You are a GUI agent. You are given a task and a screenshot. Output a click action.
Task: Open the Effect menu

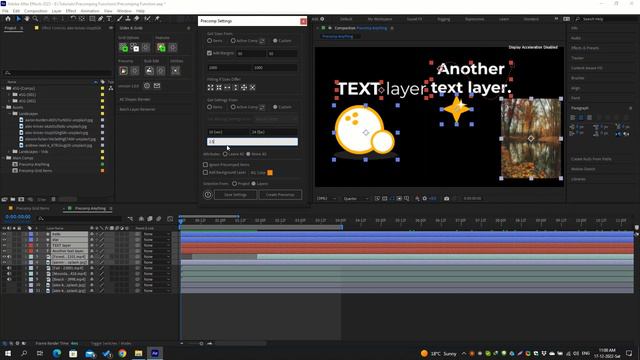pos(71,11)
